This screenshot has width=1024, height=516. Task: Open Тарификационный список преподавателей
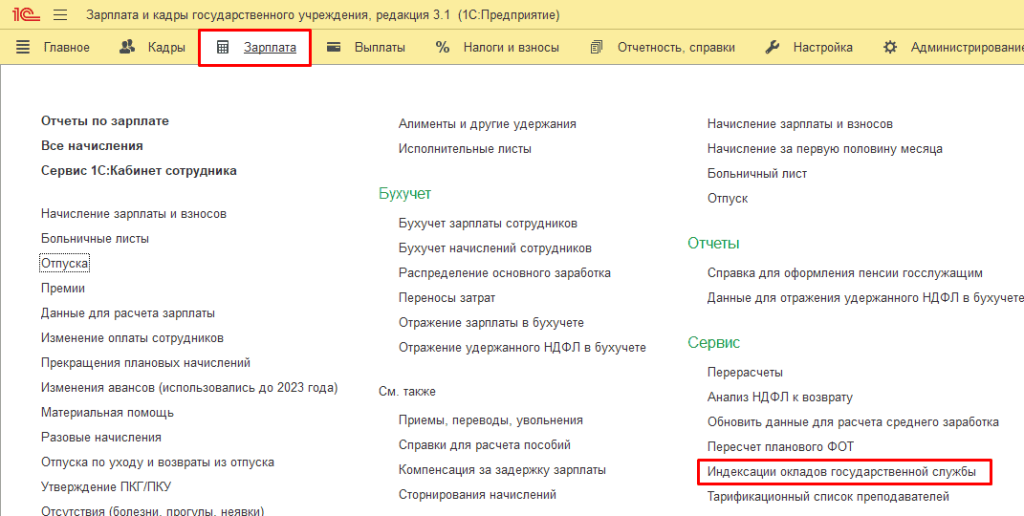tap(828, 496)
